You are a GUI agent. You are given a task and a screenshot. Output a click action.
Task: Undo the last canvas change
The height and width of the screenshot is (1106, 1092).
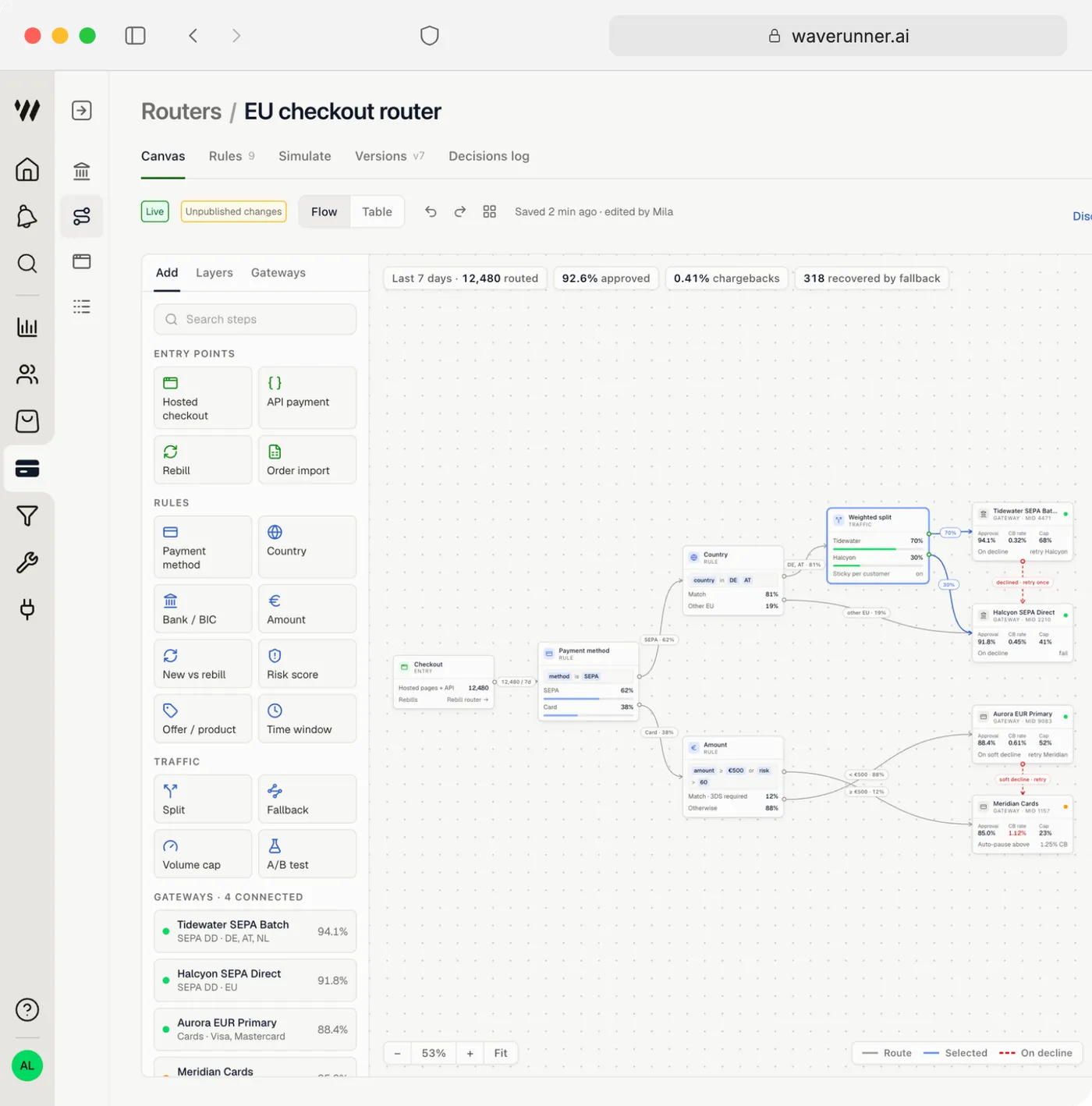tap(431, 211)
